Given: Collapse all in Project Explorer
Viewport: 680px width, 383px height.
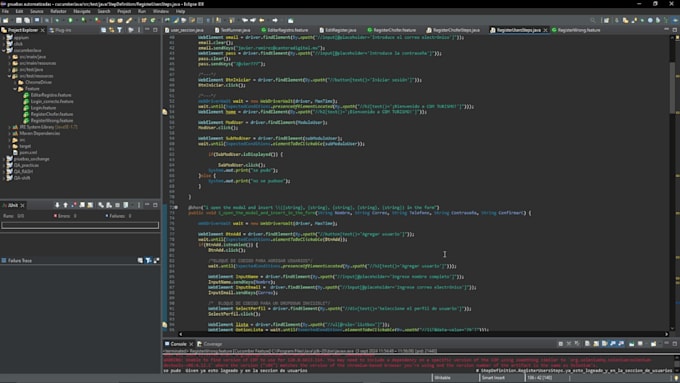Looking at the screenshot, I should pyautogui.click(x=104, y=30).
